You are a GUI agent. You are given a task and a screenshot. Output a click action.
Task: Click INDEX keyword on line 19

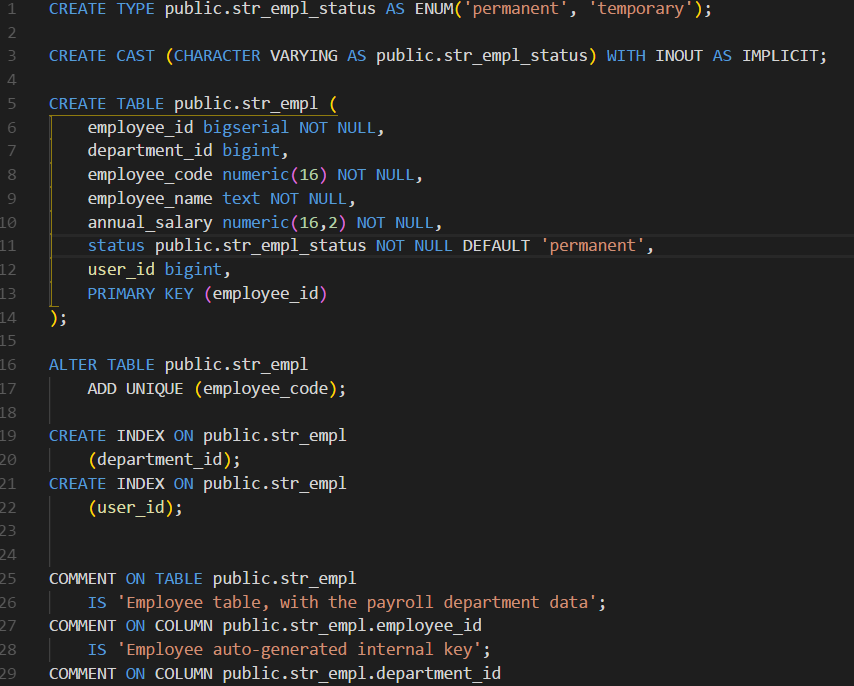(x=140, y=436)
